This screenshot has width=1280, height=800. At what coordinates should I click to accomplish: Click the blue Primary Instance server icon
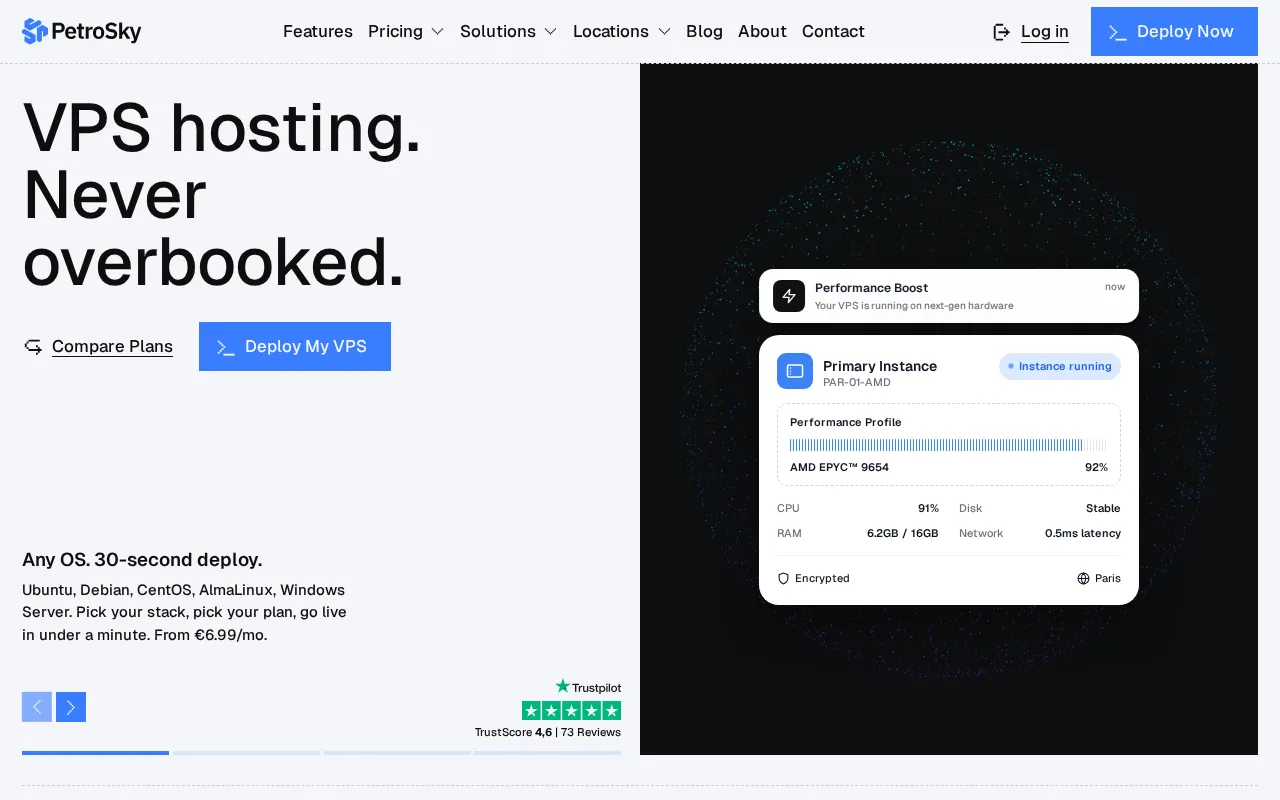(x=795, y=371)
